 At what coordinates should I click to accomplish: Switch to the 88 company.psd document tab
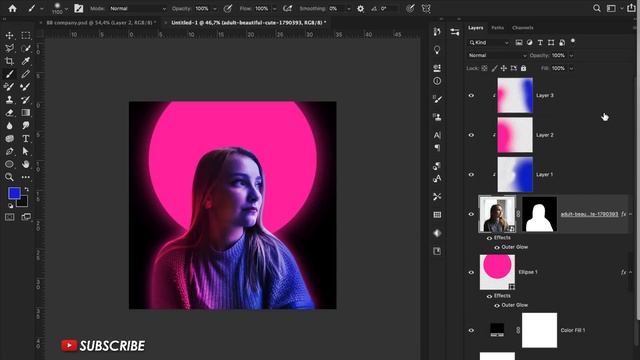click(100, 23)
